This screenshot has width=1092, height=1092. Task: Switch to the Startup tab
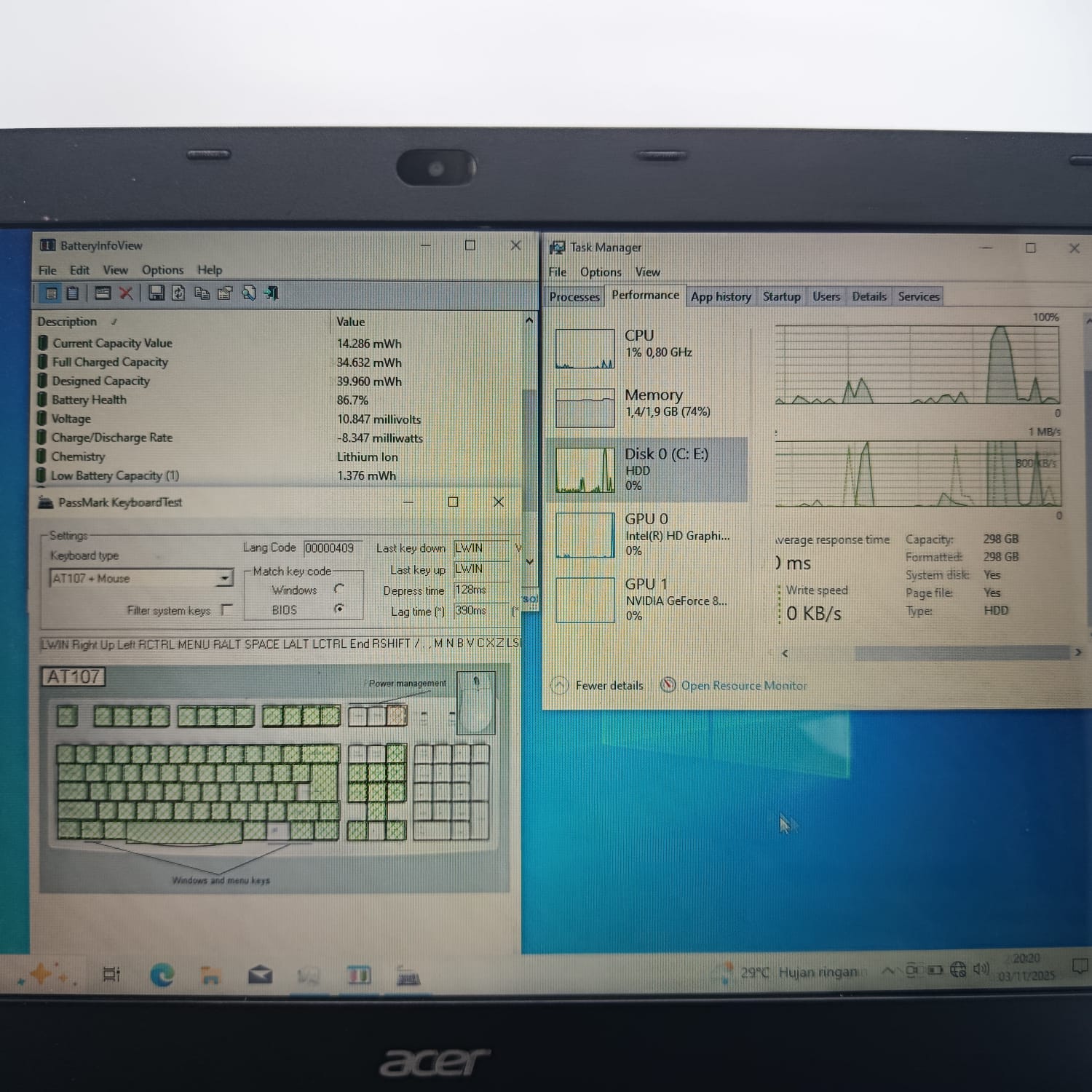coord(781,296)
